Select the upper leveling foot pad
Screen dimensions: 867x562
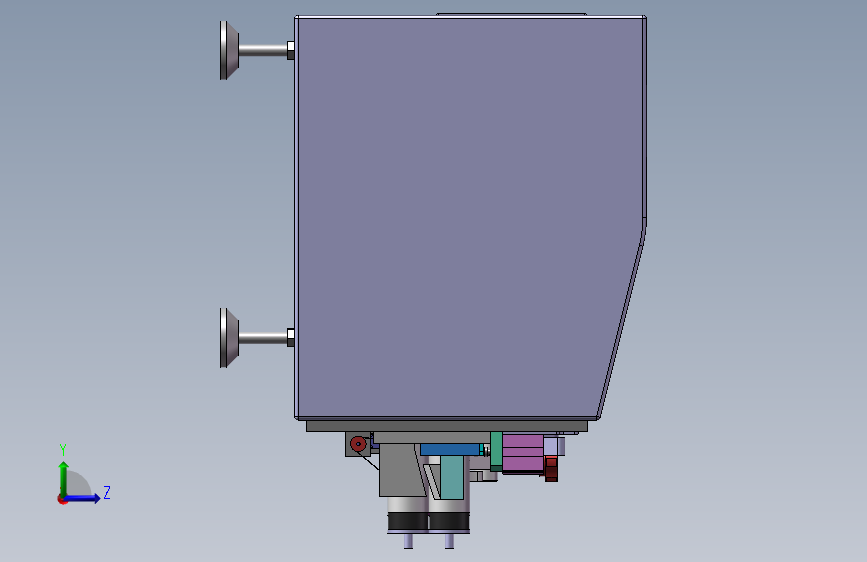pyautogui.click(x=229, y=50)
